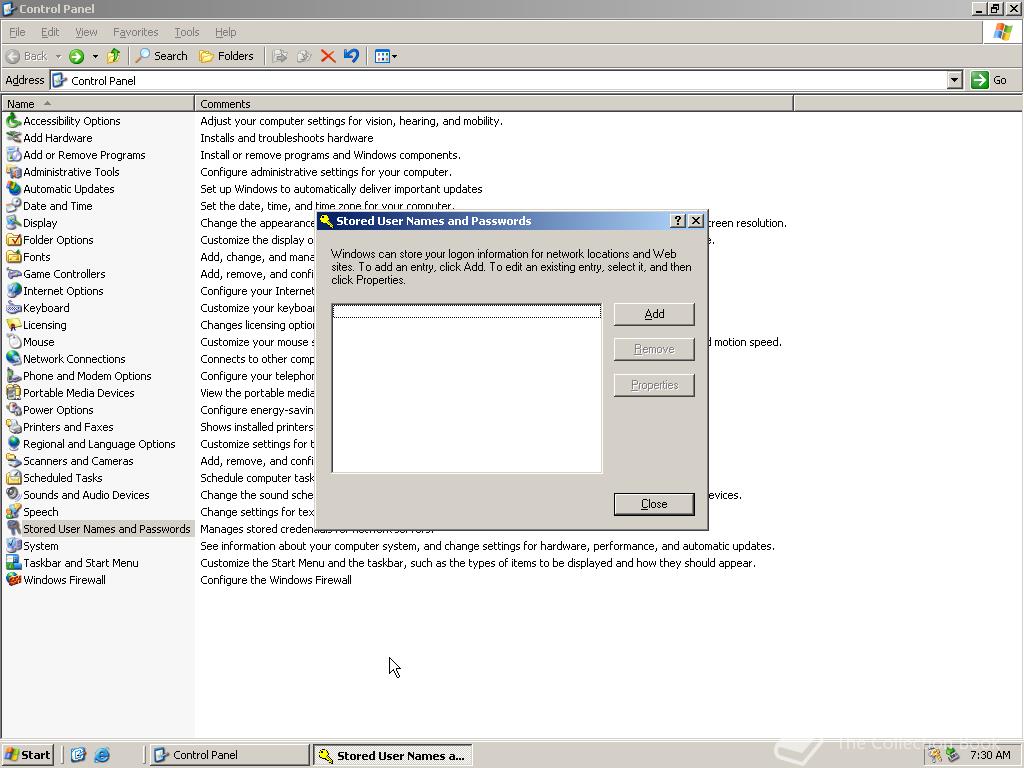The width and height of the screenshot is (1024, 768).
Task: Open Taskbar and Start Menu icon
Action: (14, 562)
